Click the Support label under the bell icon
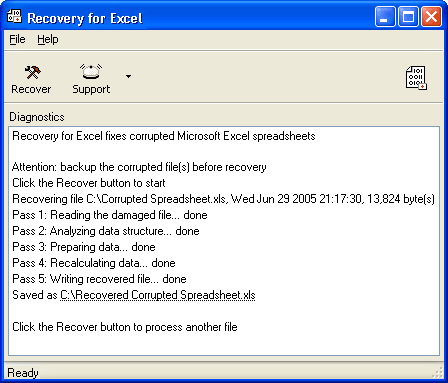The width and height of the screenshot is (448, 383). click(91, 89)
